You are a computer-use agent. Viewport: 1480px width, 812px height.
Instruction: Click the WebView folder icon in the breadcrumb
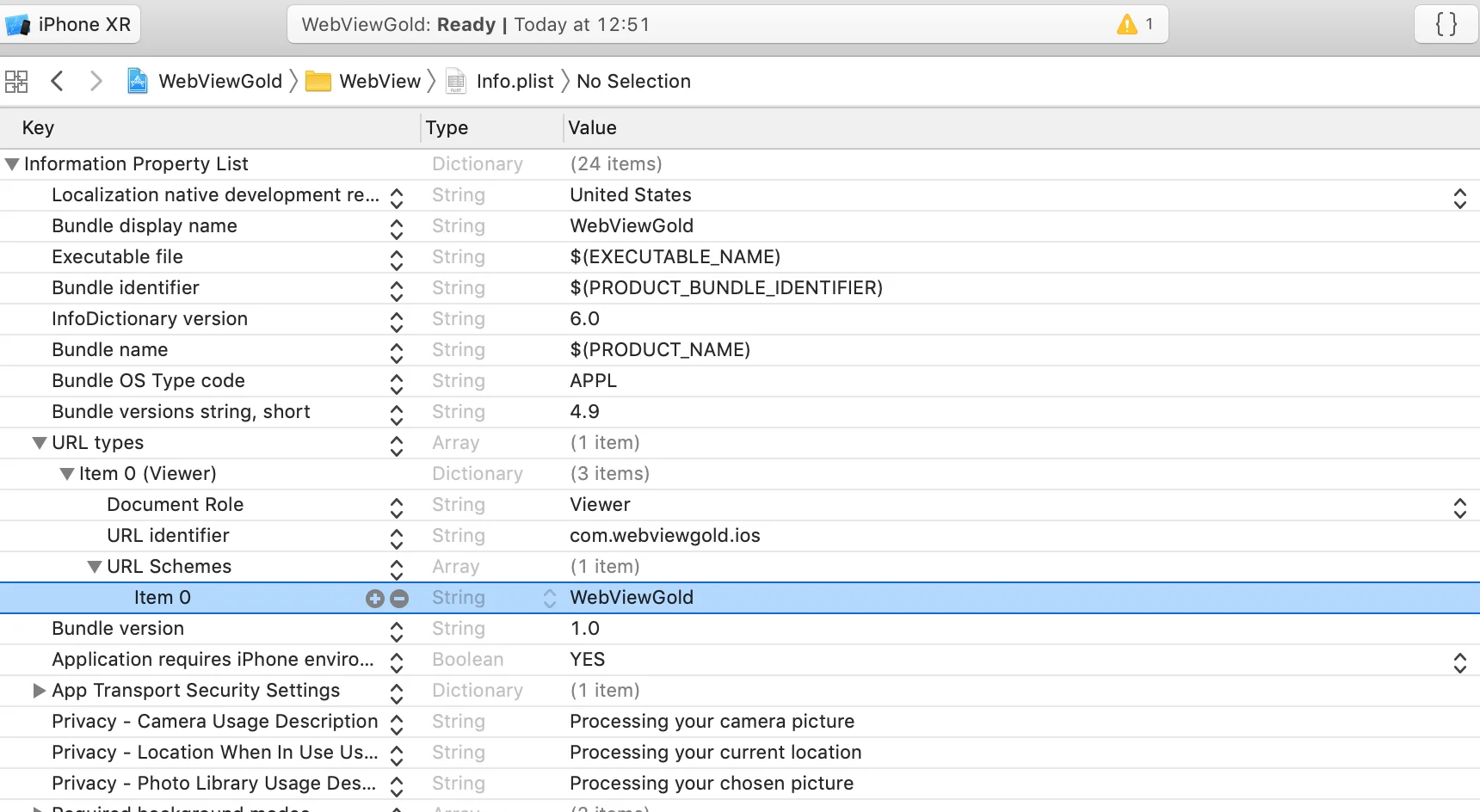click(318, 81)
